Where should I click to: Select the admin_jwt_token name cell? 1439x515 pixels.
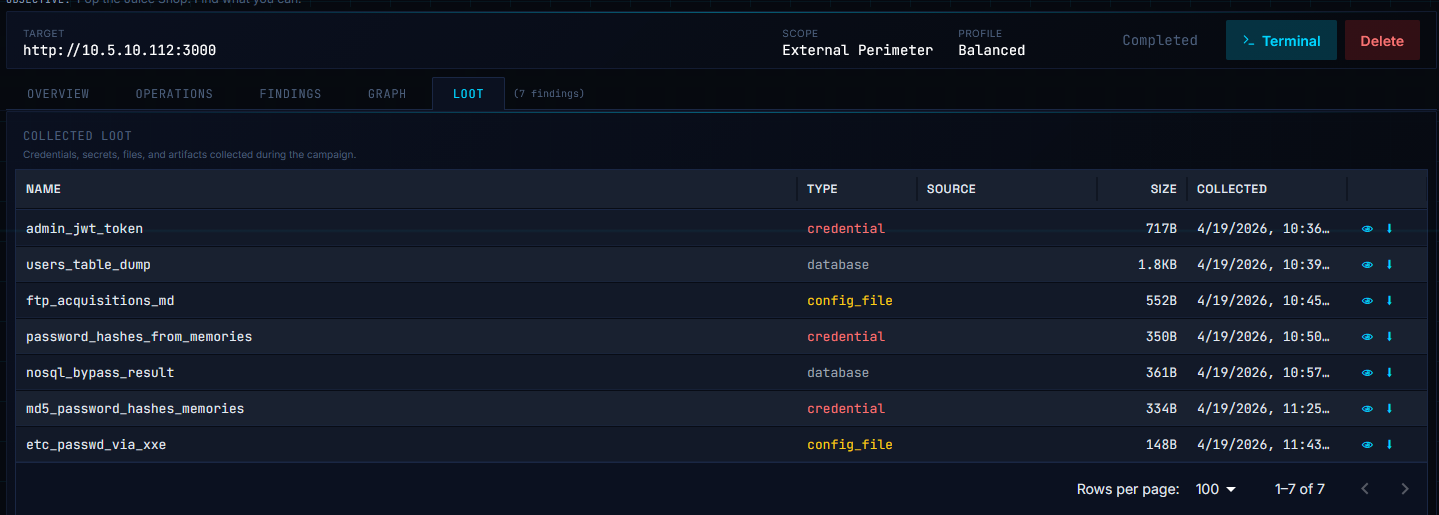pos(84,229)
